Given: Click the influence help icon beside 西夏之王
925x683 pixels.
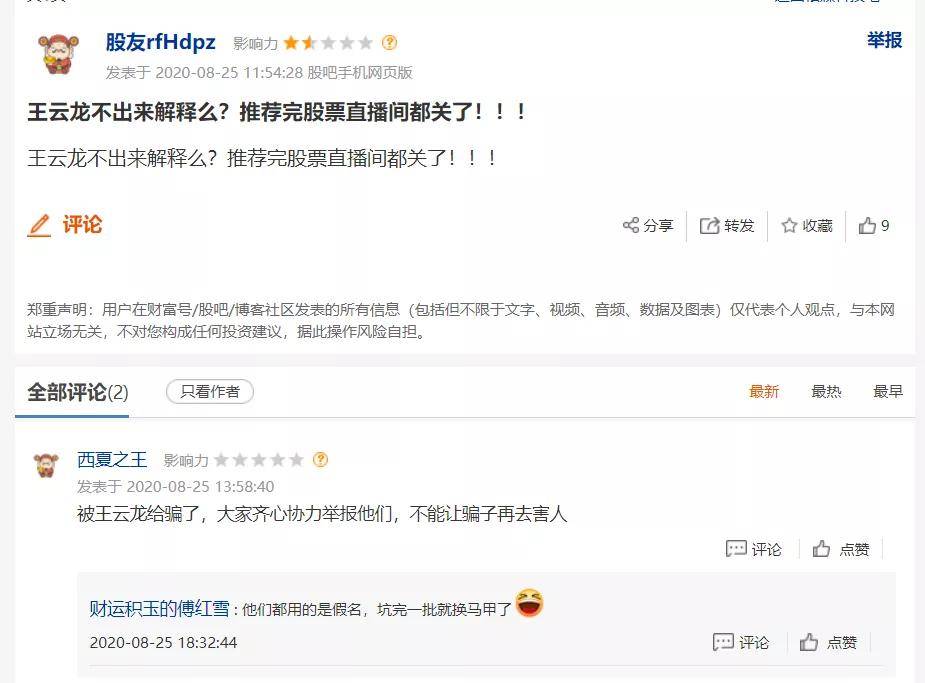Looking at the screenshot, I should point(320,460).
